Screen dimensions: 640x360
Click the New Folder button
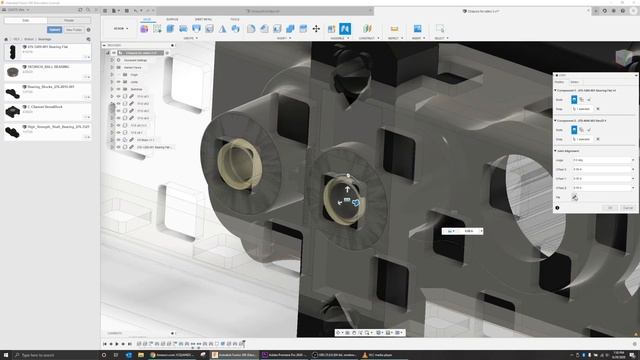click(x=74, y=30)
